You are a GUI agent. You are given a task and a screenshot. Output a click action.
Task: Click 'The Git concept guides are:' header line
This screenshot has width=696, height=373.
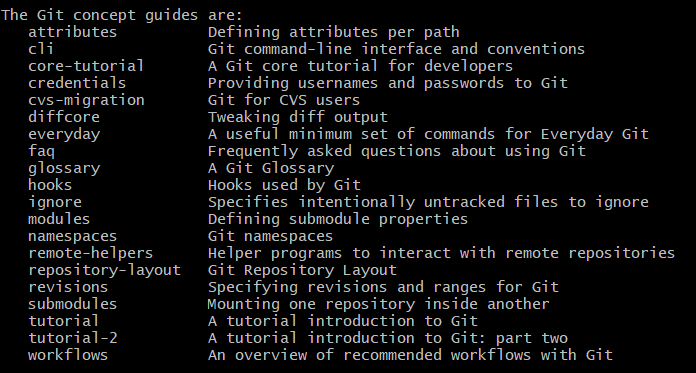[x=122, y=16]
